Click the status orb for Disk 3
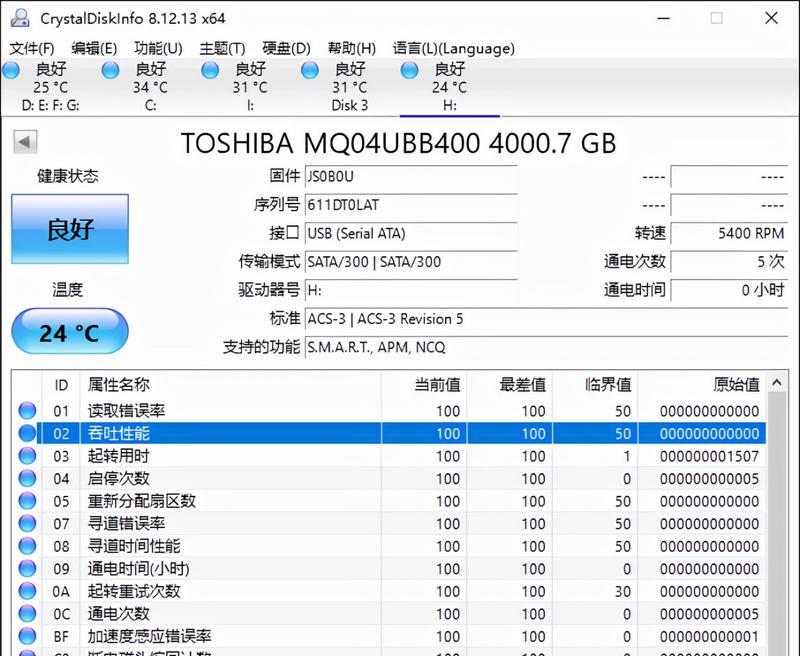 pos(310,70)
